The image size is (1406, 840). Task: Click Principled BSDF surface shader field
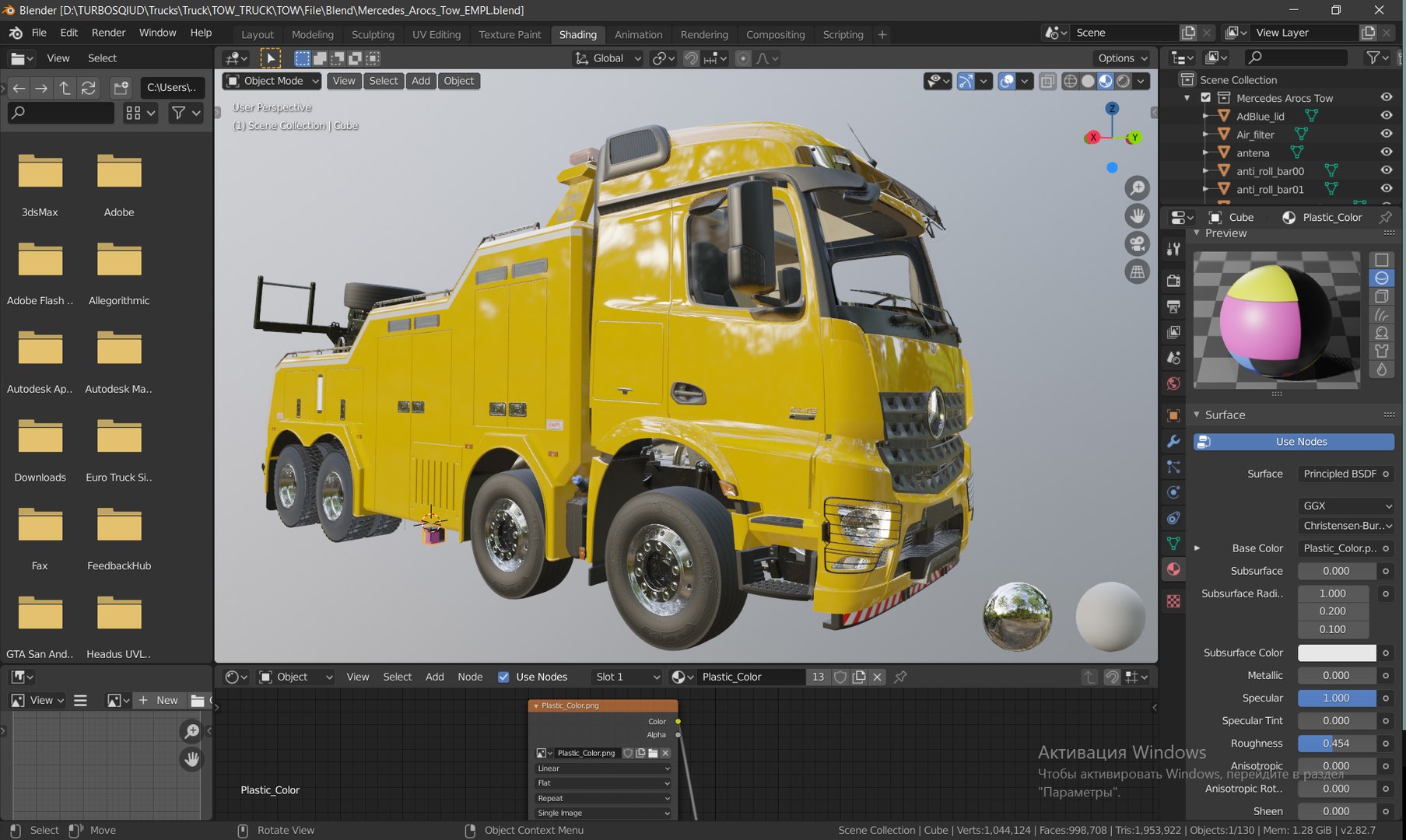pyautogui.click(x=1339, y=474)
